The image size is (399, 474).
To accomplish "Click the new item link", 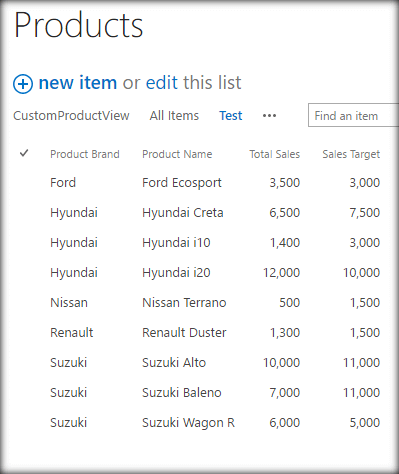I will (x=78, y=83).
